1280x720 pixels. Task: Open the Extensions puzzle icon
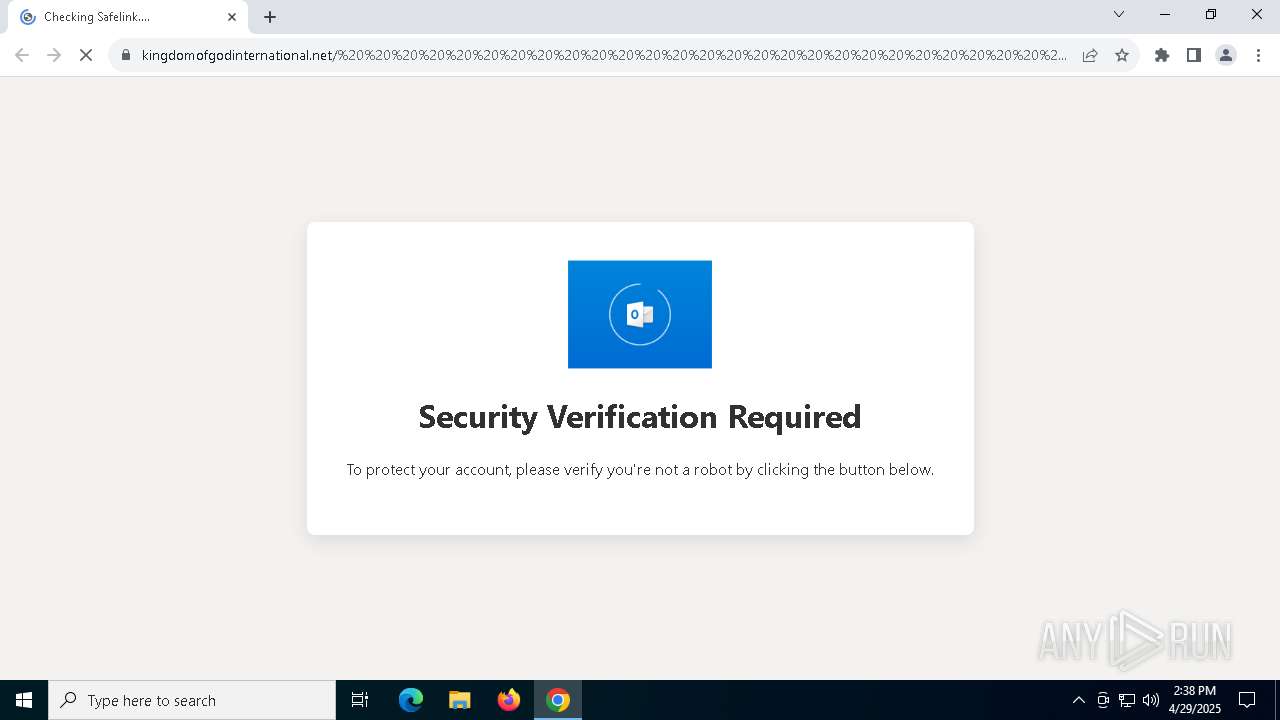(x=1162, y=55)
